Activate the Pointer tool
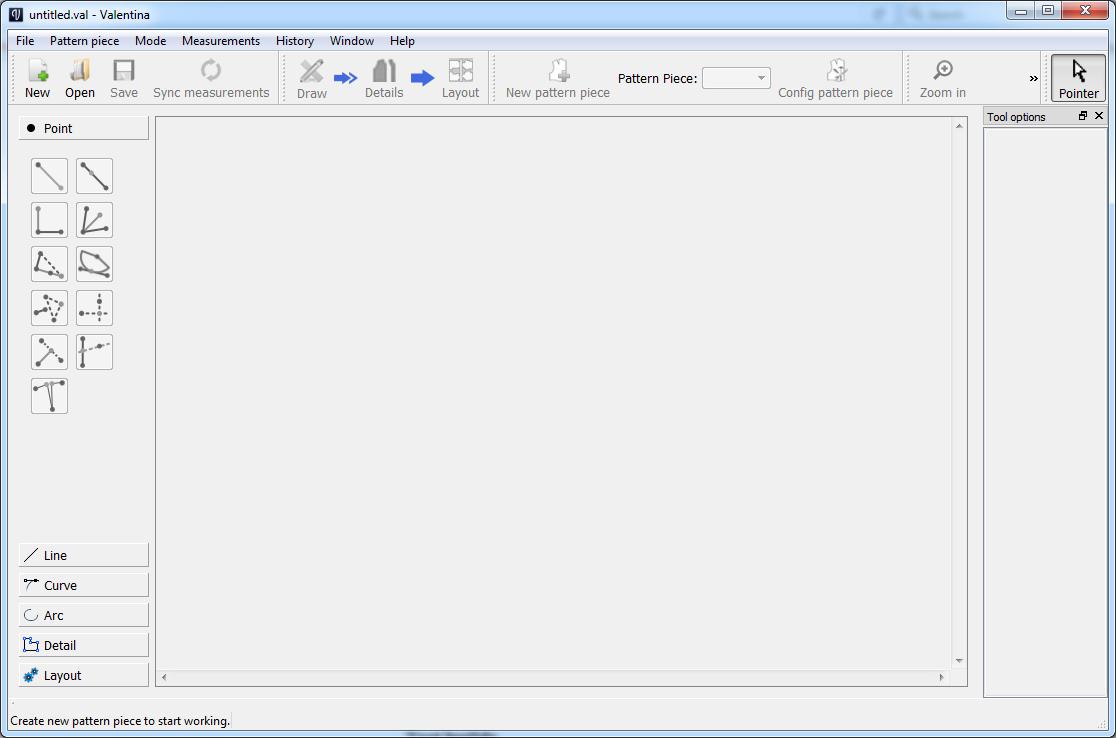 click(x=1078, y=77)
